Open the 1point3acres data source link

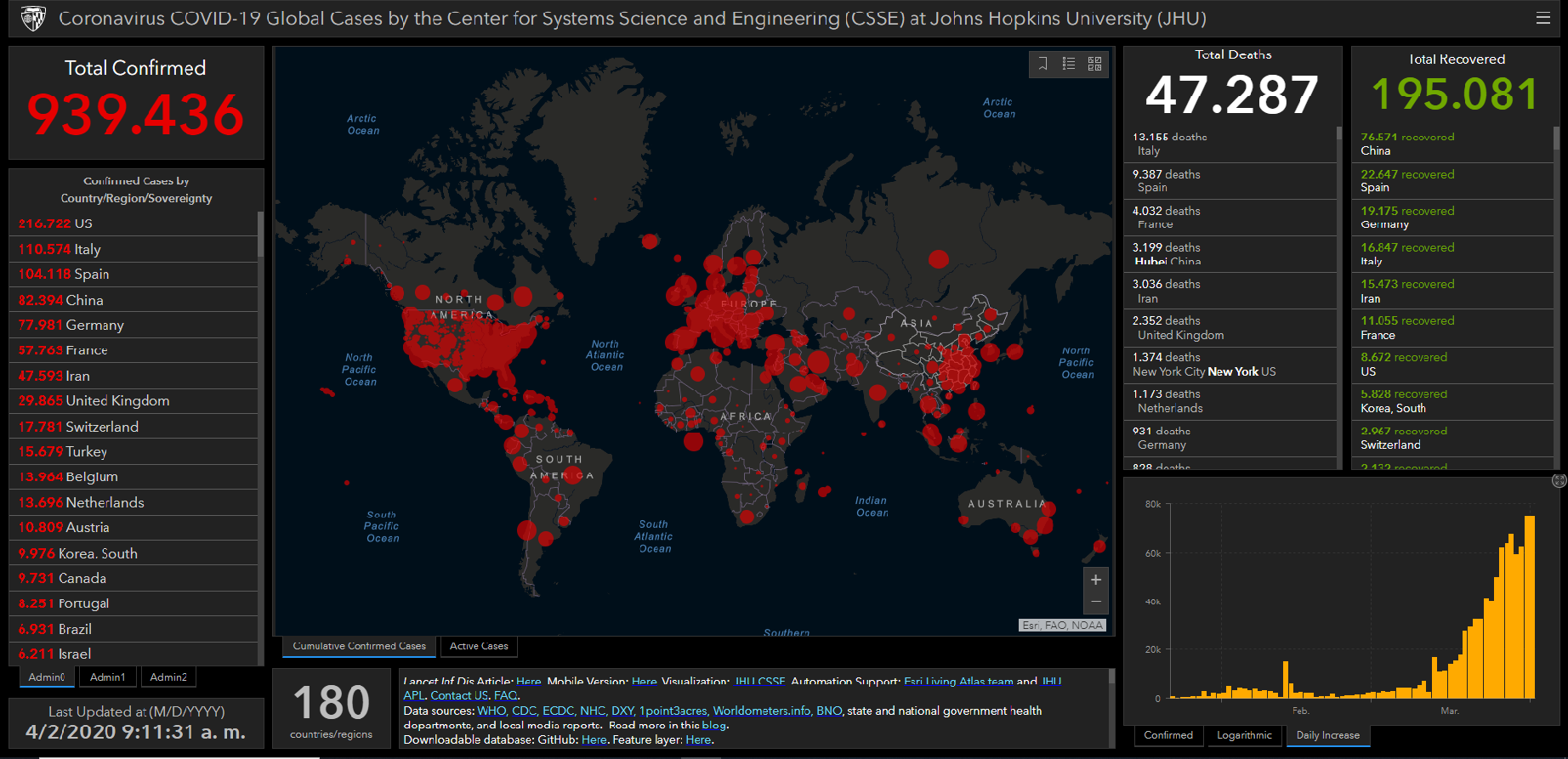point(673,711)
